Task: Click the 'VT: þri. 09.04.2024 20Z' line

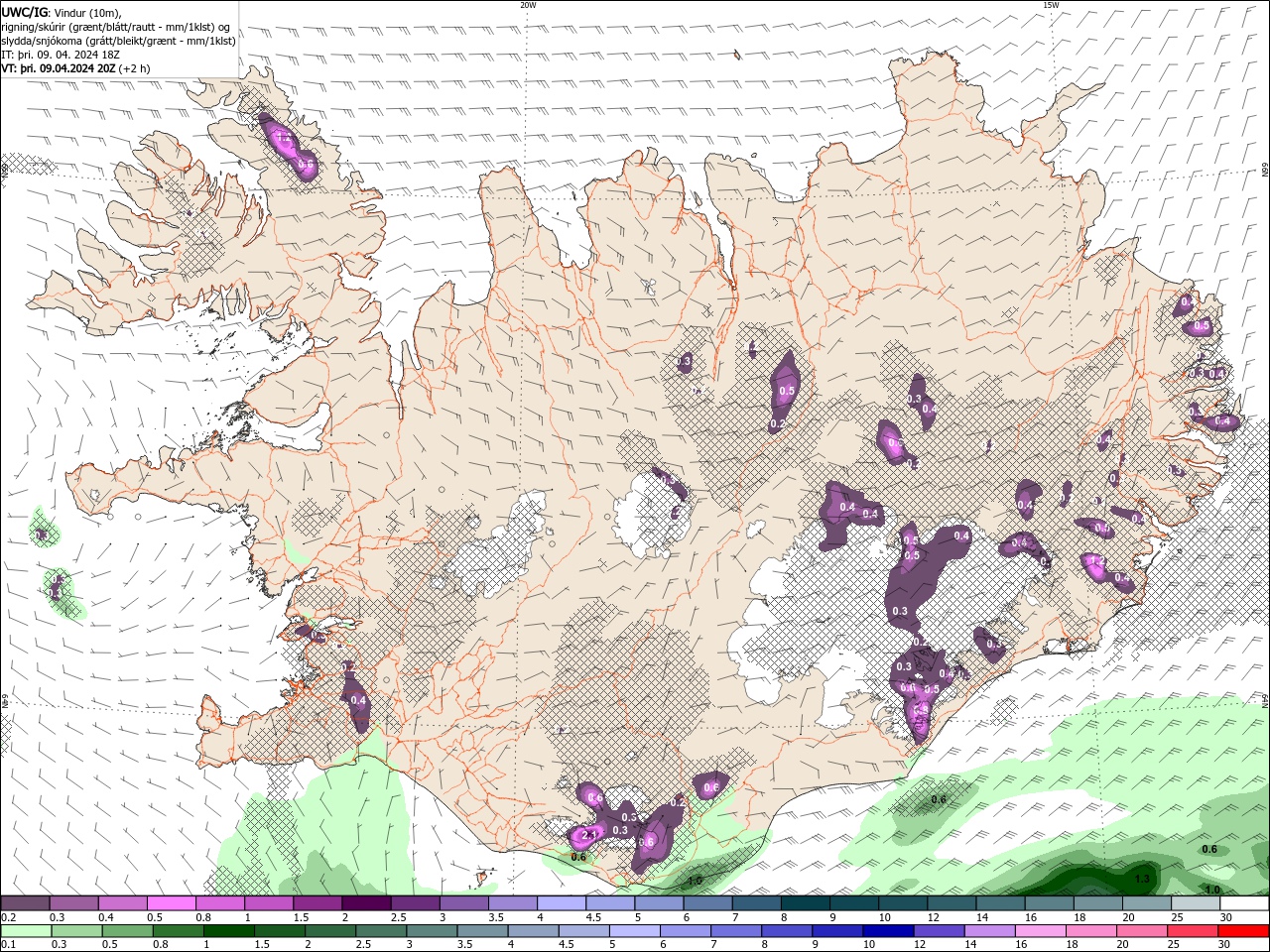Action: pyautogui.click(x=76, y=68)
